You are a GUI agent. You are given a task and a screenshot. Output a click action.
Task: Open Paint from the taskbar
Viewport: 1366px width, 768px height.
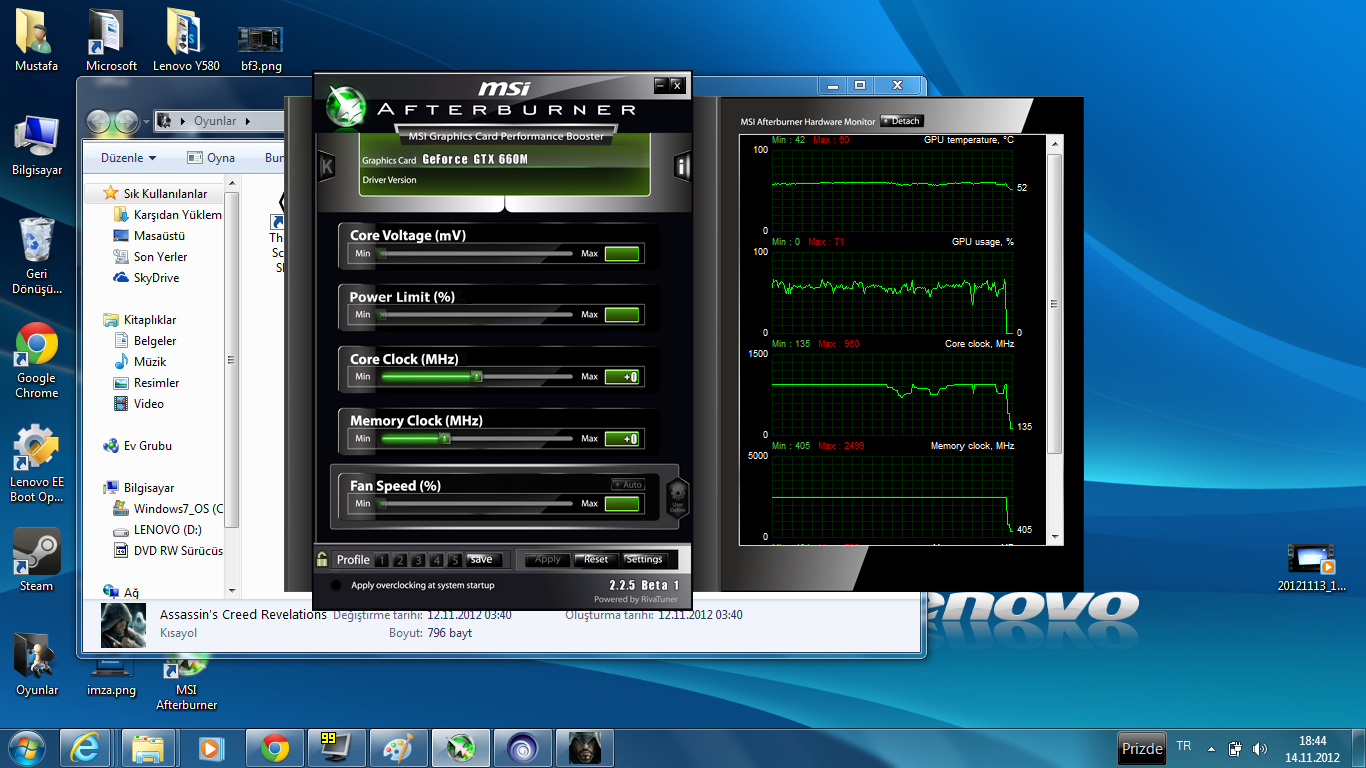(x=398, y=748)
